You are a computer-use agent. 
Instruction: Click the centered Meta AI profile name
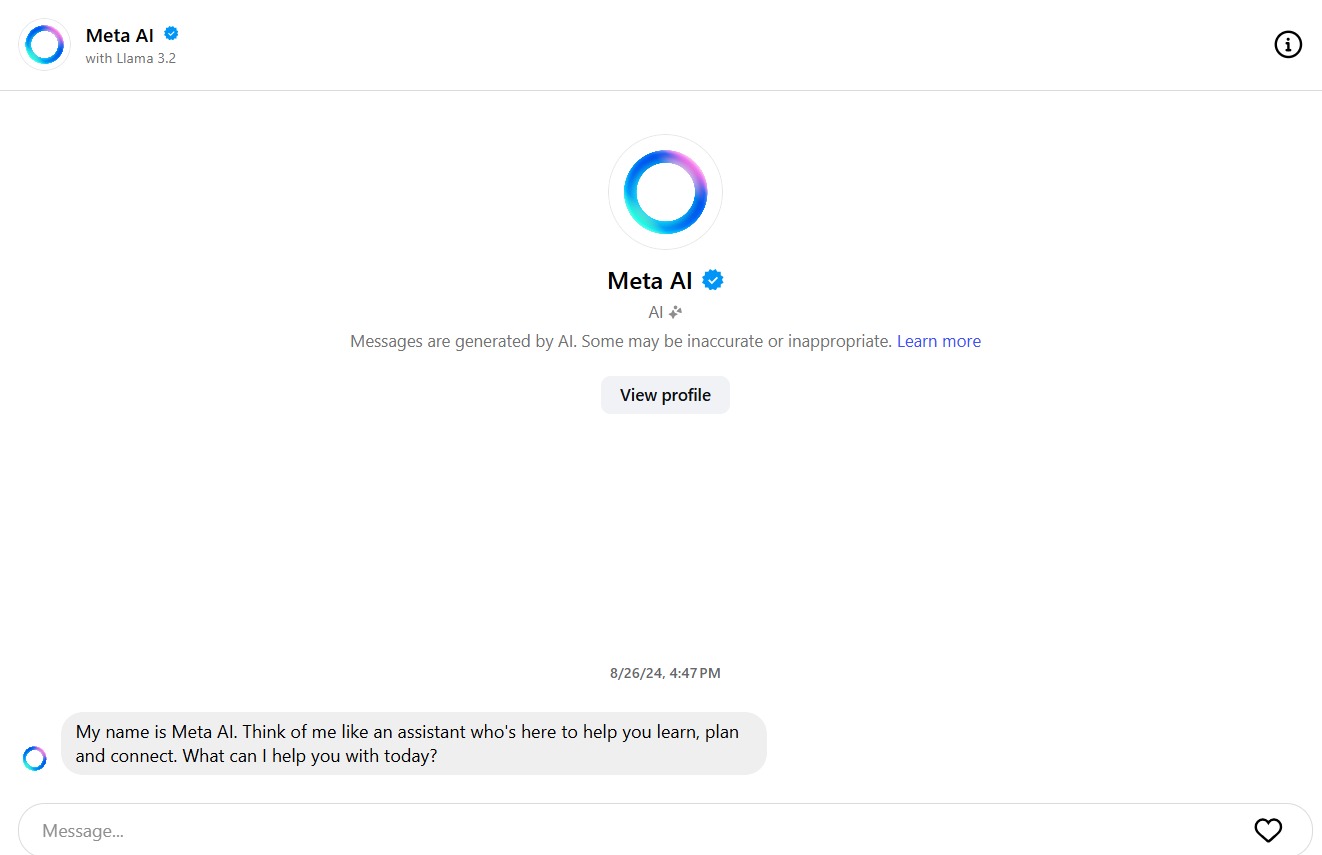click(650, 281)
